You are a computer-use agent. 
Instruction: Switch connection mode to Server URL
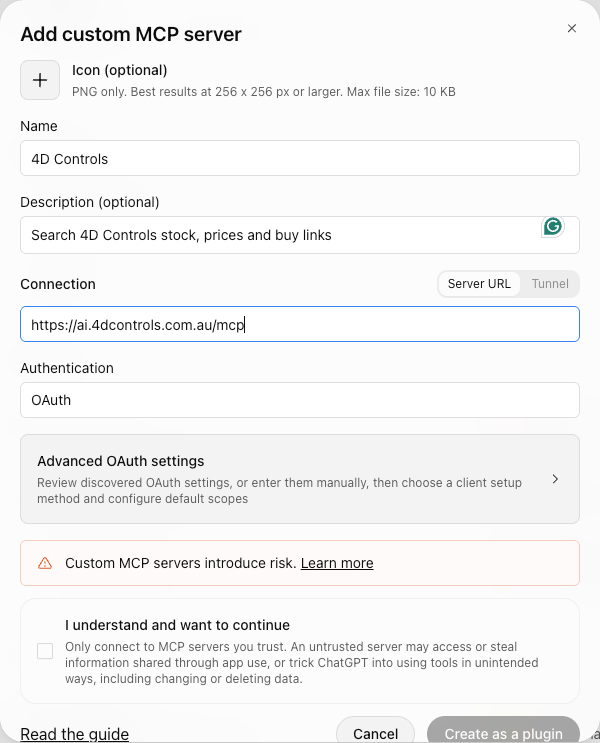pos(479,284)
